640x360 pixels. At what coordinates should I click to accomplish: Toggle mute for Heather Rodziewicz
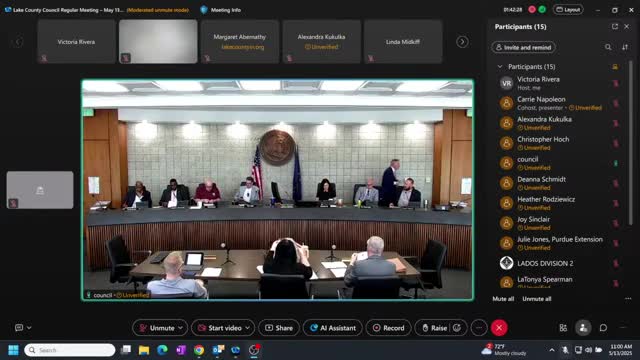click(x=616, y=203)
